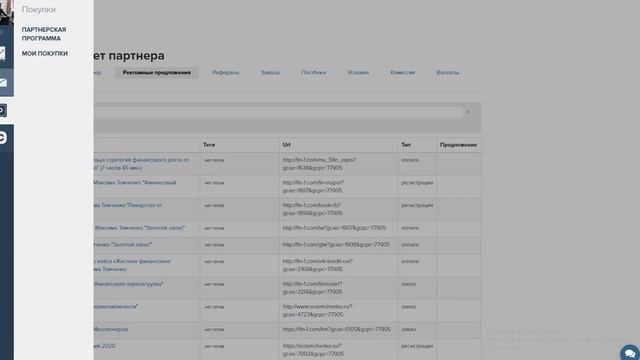Click URL containing gcao=1638

(319, 164)
